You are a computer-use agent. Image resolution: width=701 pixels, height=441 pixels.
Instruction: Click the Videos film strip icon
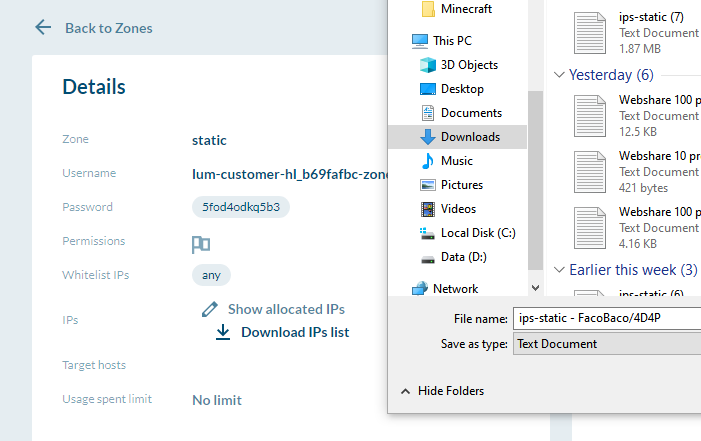pyautogui.click(x=428, y=209)
